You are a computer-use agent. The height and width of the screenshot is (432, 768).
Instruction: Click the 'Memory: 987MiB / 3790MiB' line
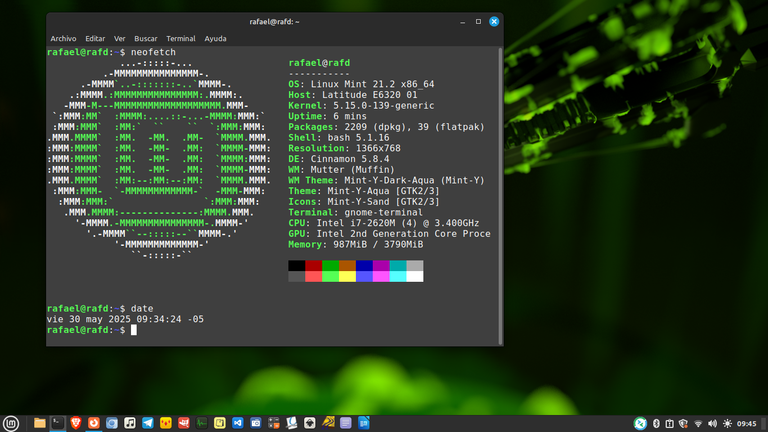356,244
